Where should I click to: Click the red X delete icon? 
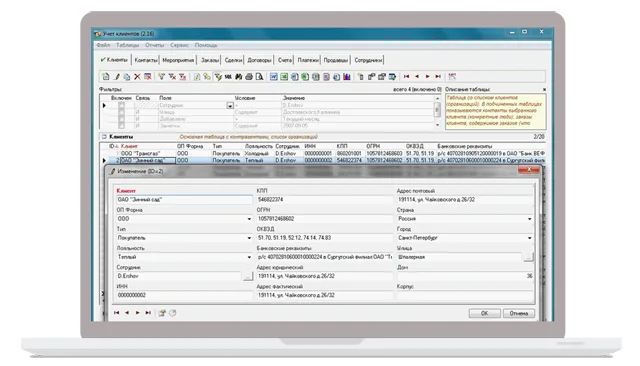[x=137, y=76]
